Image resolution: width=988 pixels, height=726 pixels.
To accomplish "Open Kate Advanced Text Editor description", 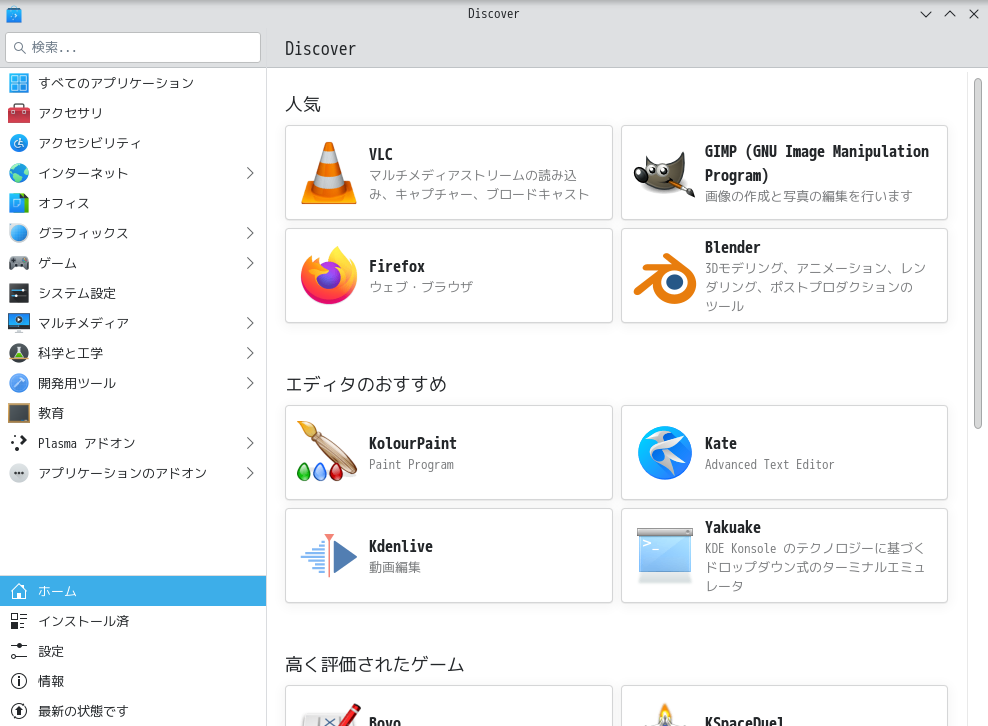I will (x=769, y=464).
